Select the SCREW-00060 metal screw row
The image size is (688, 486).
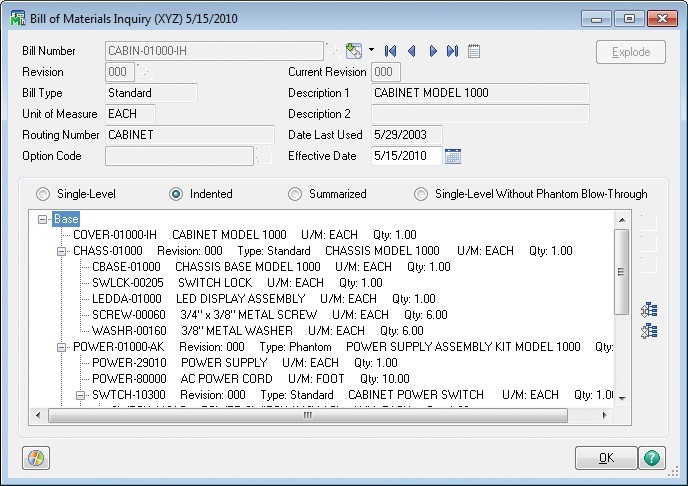pyautogui.click(x=270, y=315)
